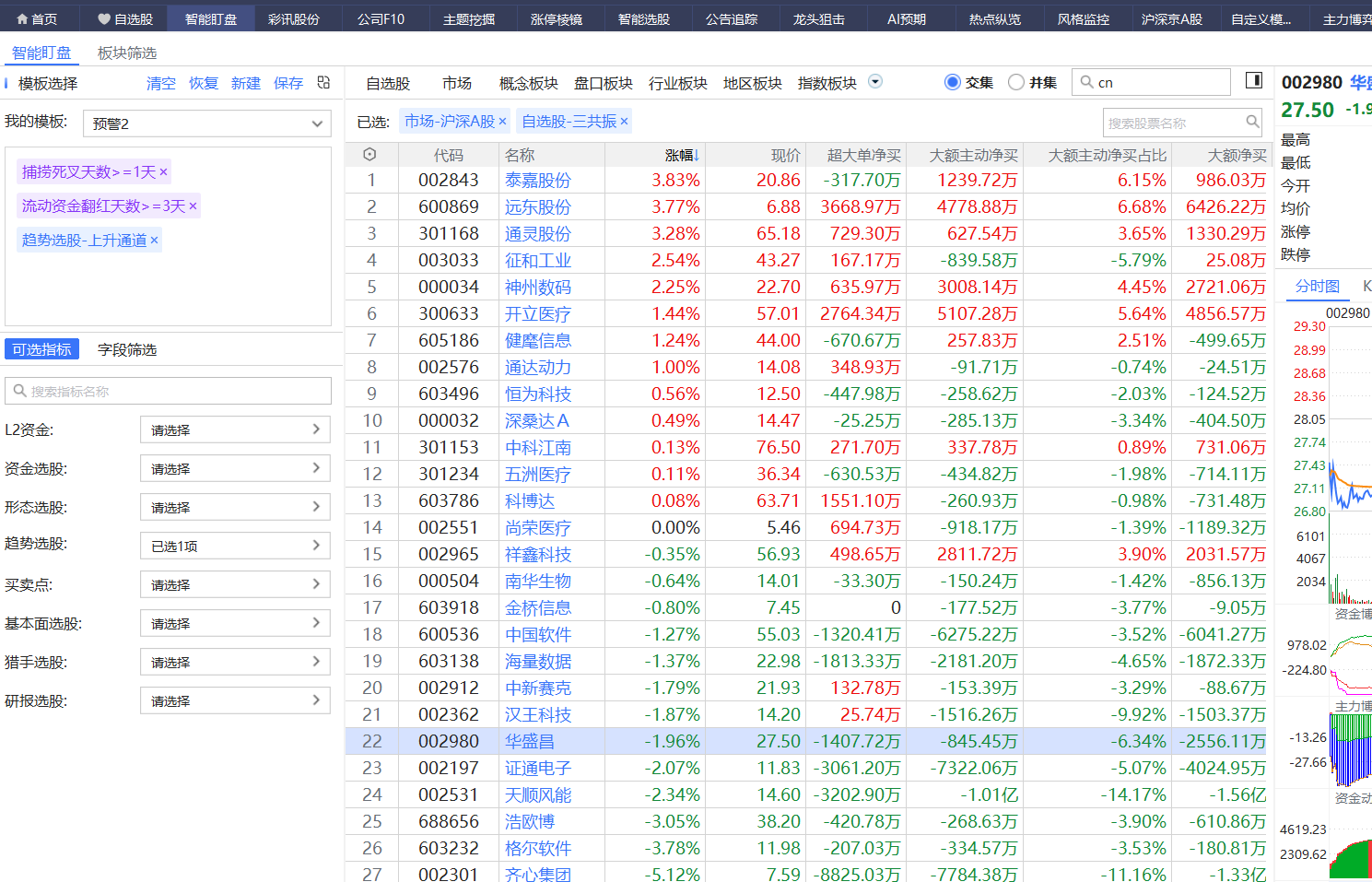The height and width of the screenshot is (882, 1372).
Task: Open the dropdown arrow after 指数板块
Action: pyautogui.click(x=875, y=81)
